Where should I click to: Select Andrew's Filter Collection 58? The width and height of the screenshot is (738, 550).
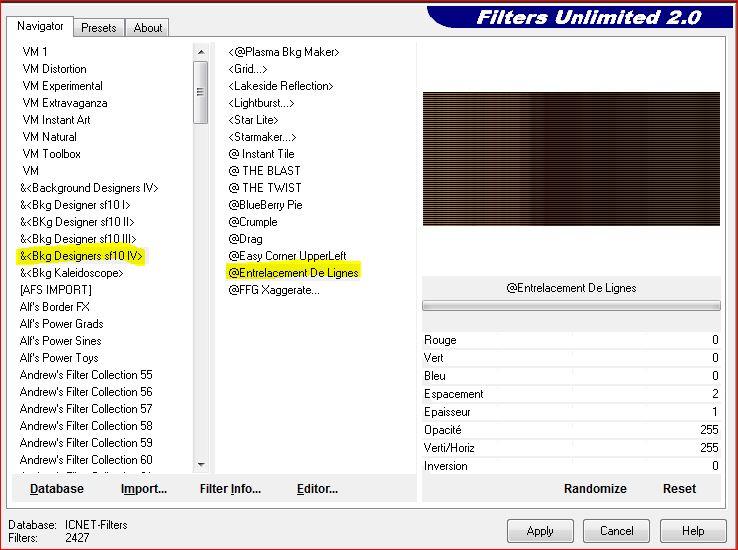86,425
